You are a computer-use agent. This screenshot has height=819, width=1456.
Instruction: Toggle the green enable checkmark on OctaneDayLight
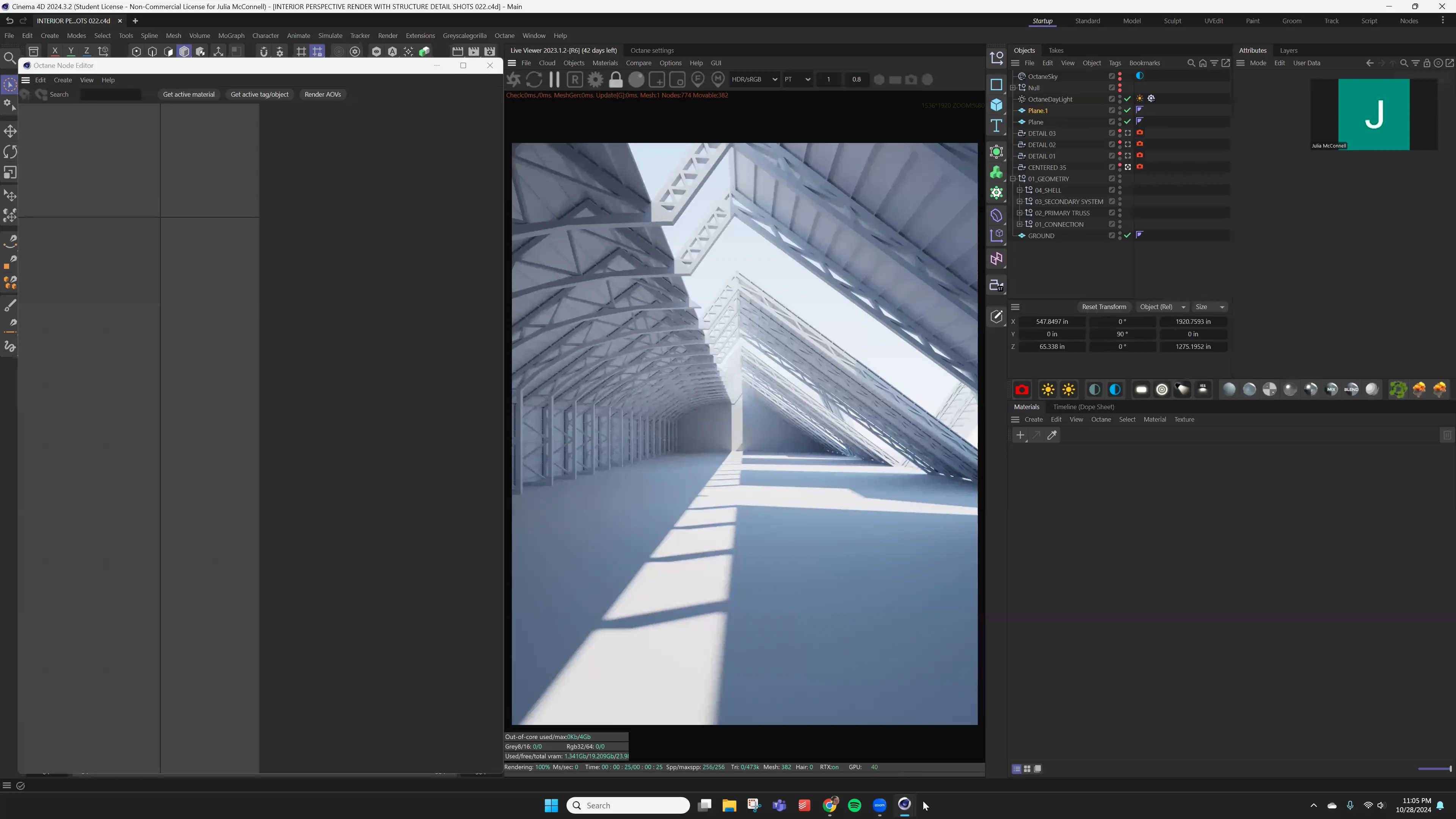[x=1127, y=98]
